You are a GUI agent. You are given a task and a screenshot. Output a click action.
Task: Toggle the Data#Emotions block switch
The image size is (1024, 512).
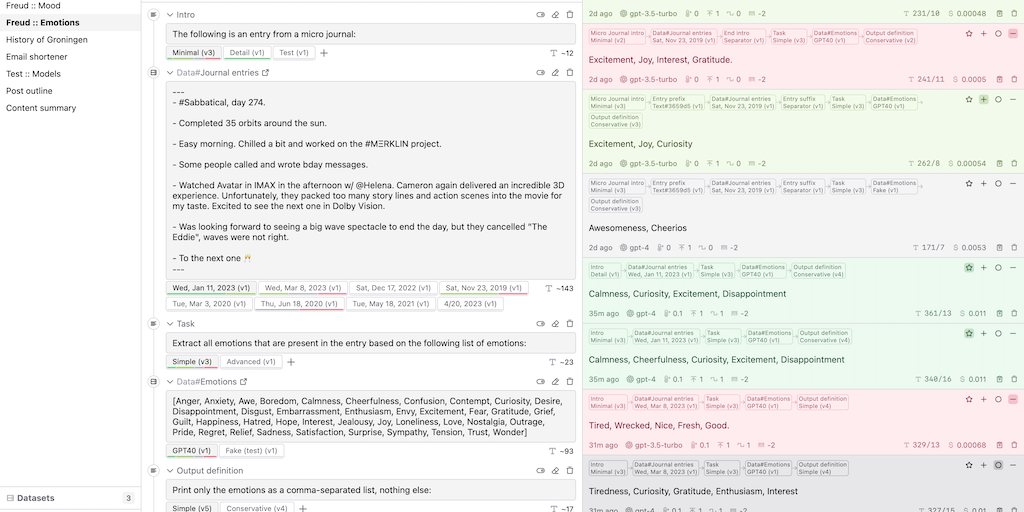pos(541,381)
